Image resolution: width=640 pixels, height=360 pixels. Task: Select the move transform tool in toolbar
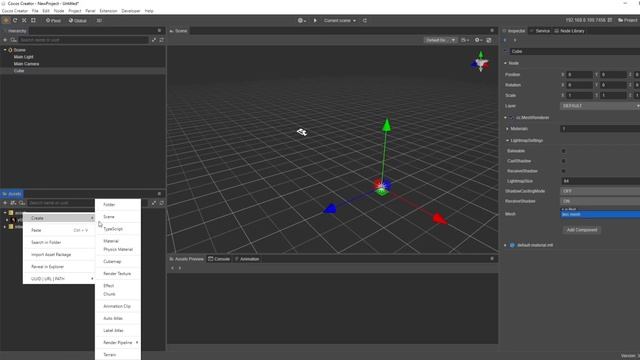(6, 20)
